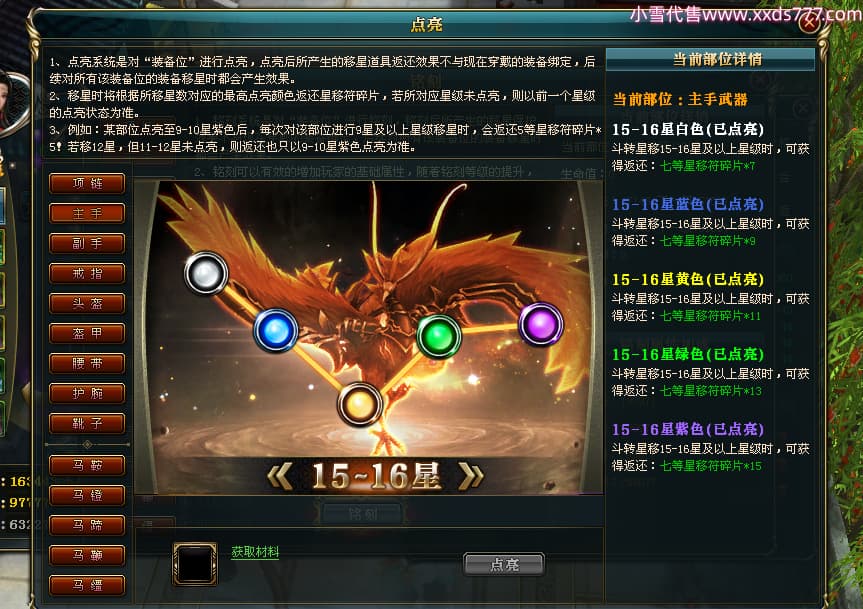
Task: Click the empty material slot icon
Action: [x=195, y=563]
